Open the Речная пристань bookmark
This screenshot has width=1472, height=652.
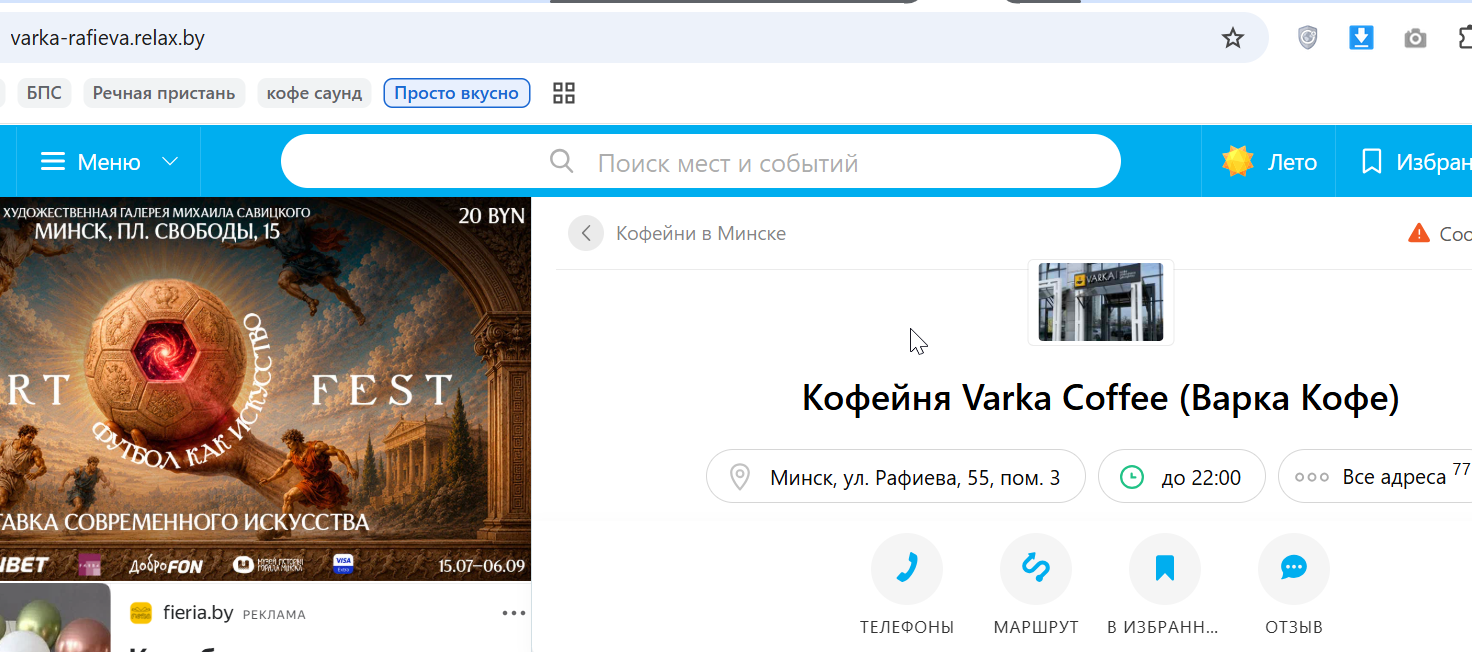pyautogui.click(x=164, y=93)
